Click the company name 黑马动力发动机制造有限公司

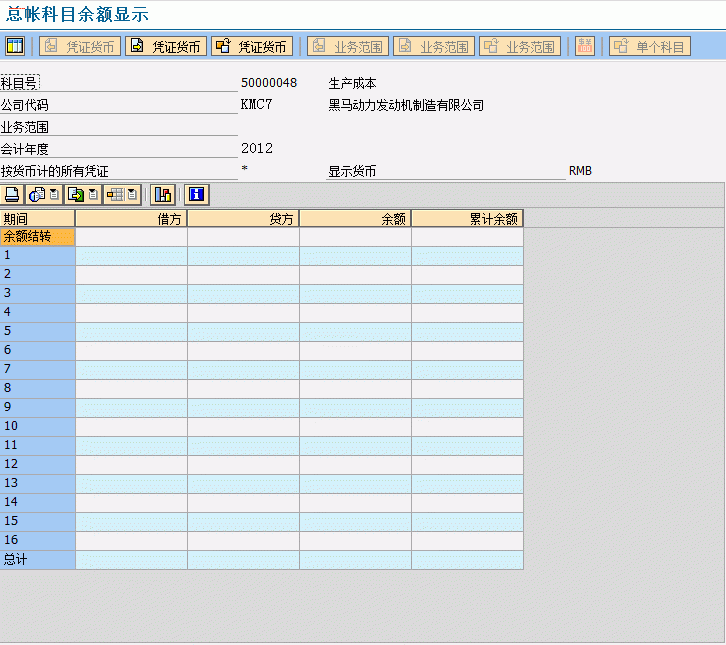(x=406, y=105)
